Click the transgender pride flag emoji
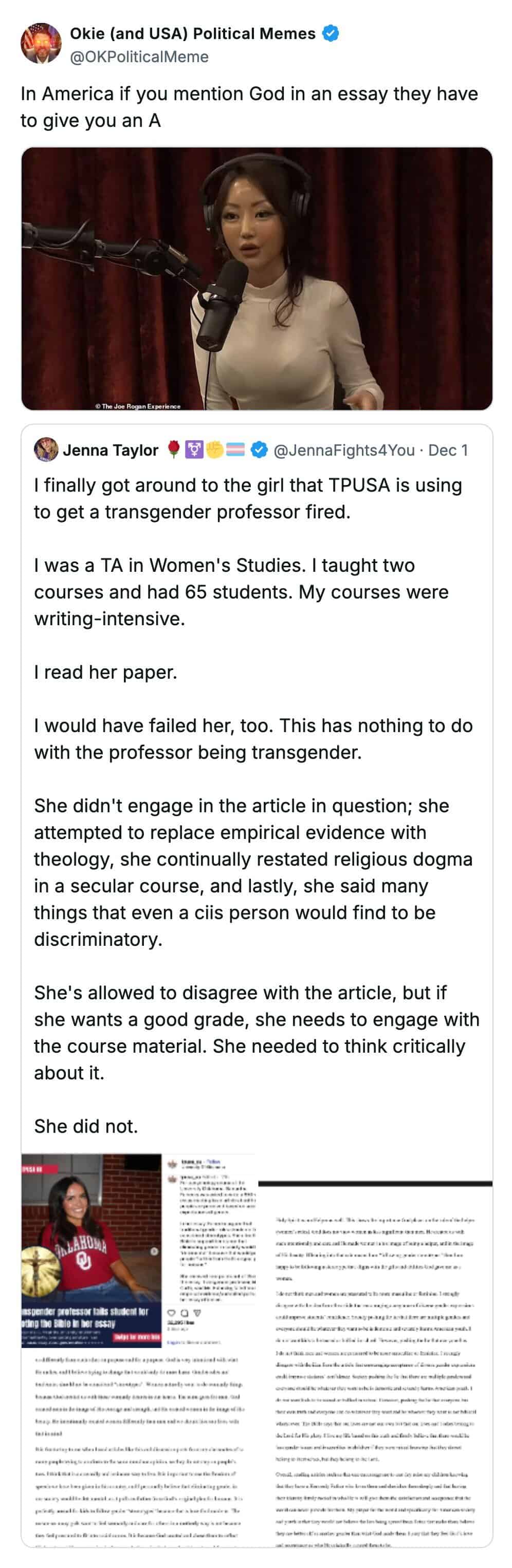Image resolution: width=512 pixels, height=1568 pixels. pyautogui.click(x=235, y=450)
